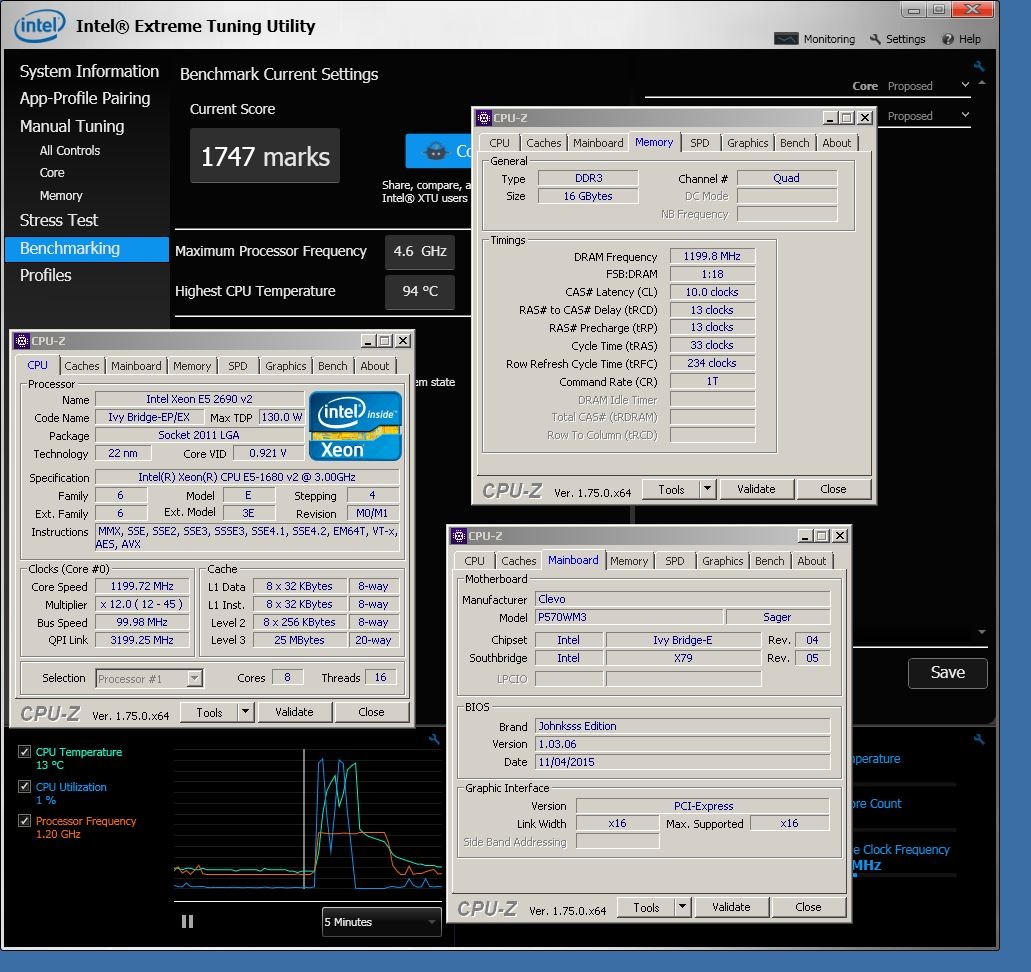Click the Intel Xeon inside badge

click(355, 426)
